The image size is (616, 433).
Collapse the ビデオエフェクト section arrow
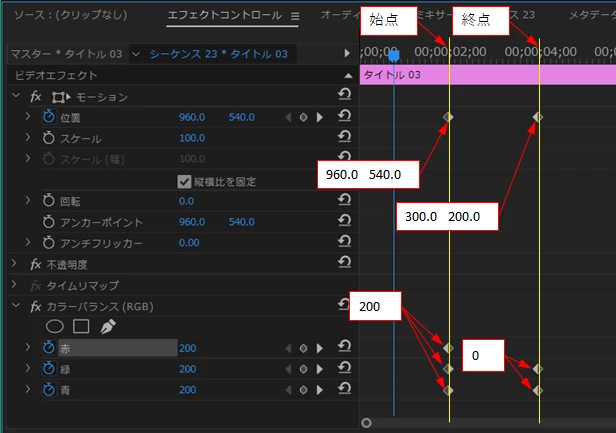pyautogui.click(x=348, y=75)
